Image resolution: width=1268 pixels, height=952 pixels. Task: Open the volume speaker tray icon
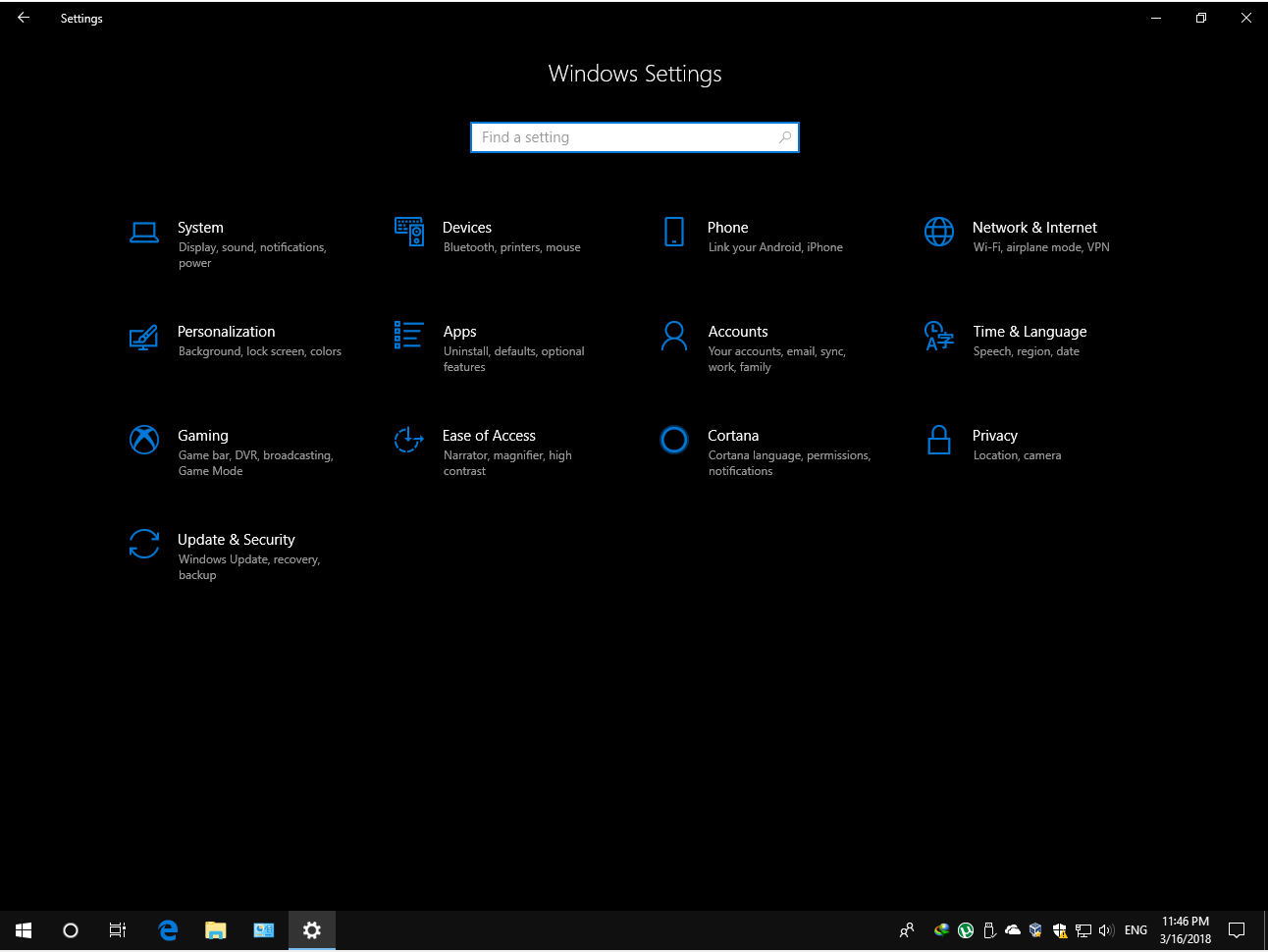(x=1106, y=930)
